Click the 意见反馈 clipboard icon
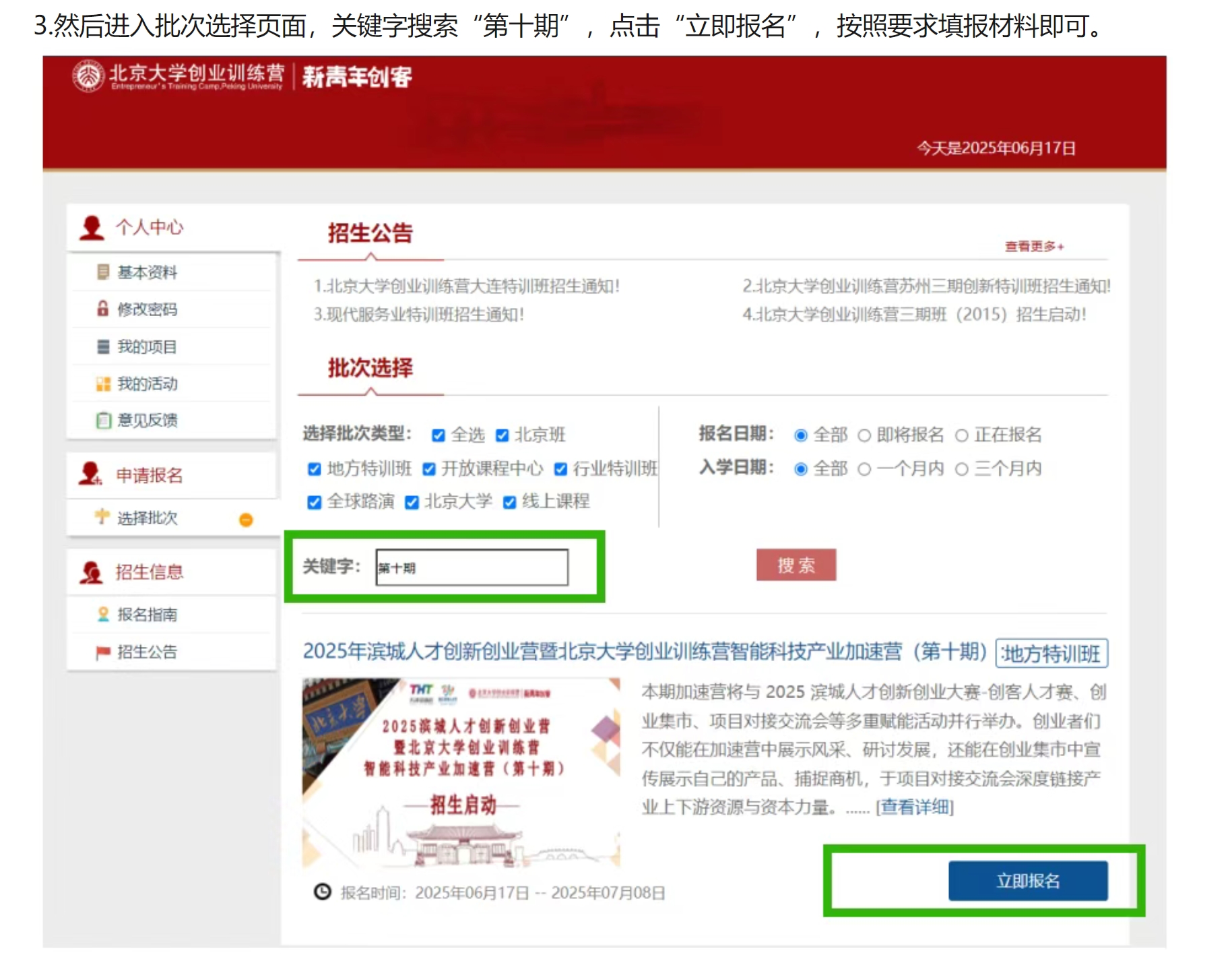 click(103, 421)
